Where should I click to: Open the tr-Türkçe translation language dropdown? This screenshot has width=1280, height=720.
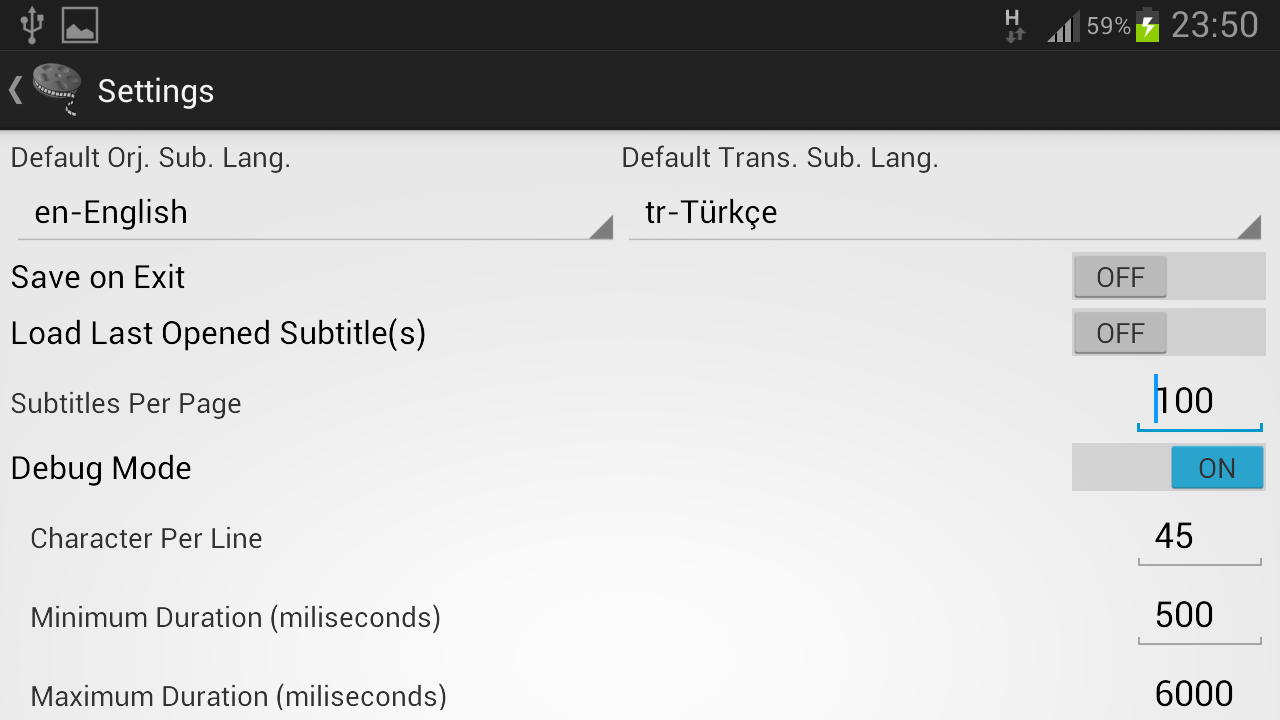pos(944,213)
